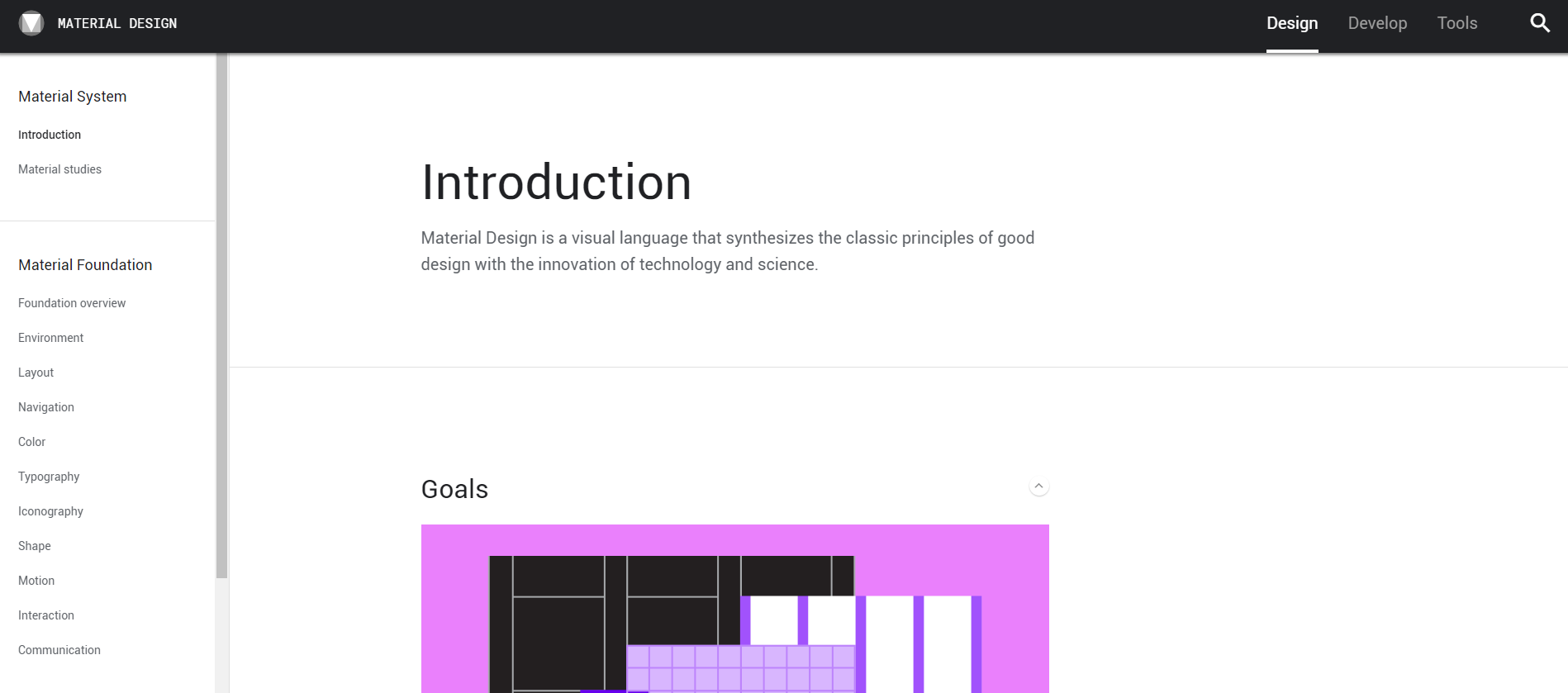Open the Motion sidebar item
1568x693 pixels.
[x=36, y=581]
